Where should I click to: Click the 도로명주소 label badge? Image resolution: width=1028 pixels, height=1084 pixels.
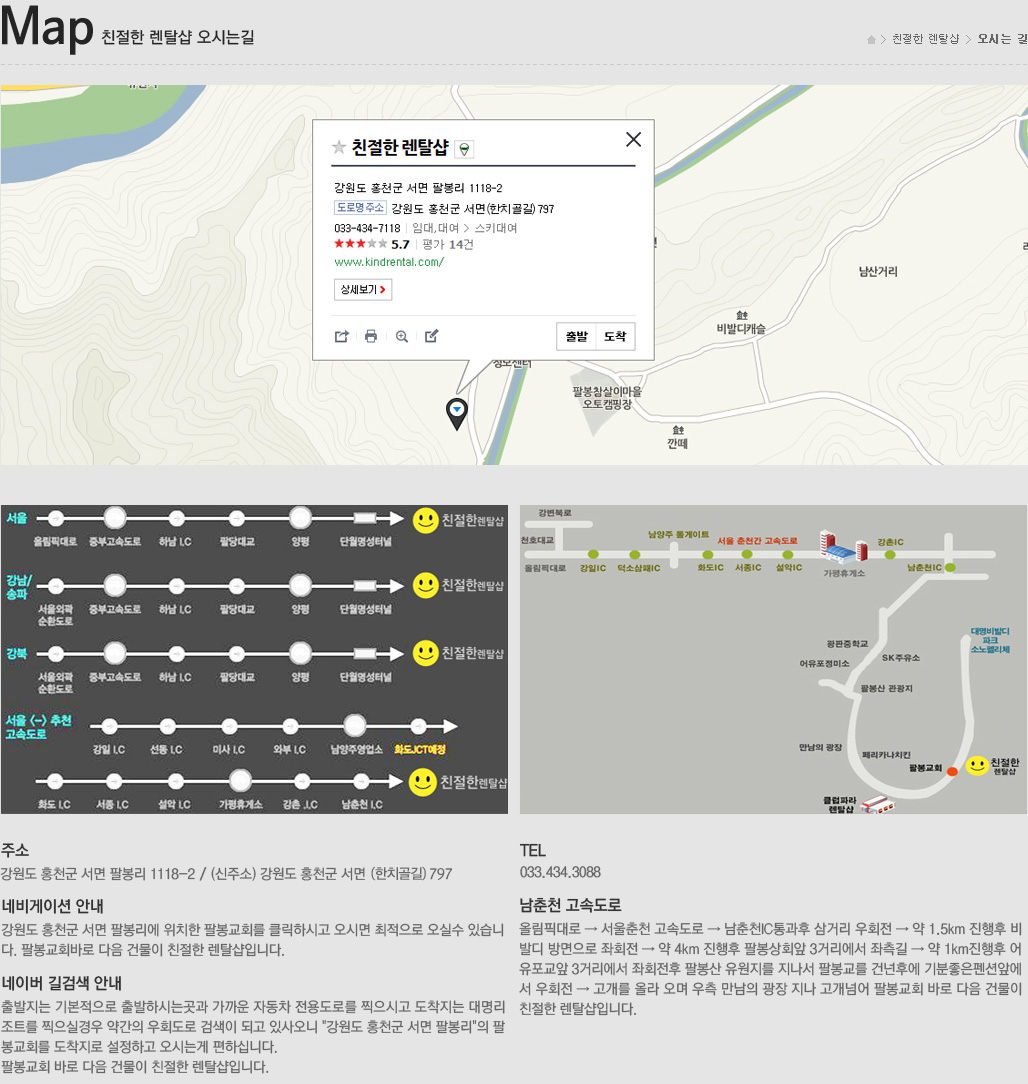[x=360, y=208]
